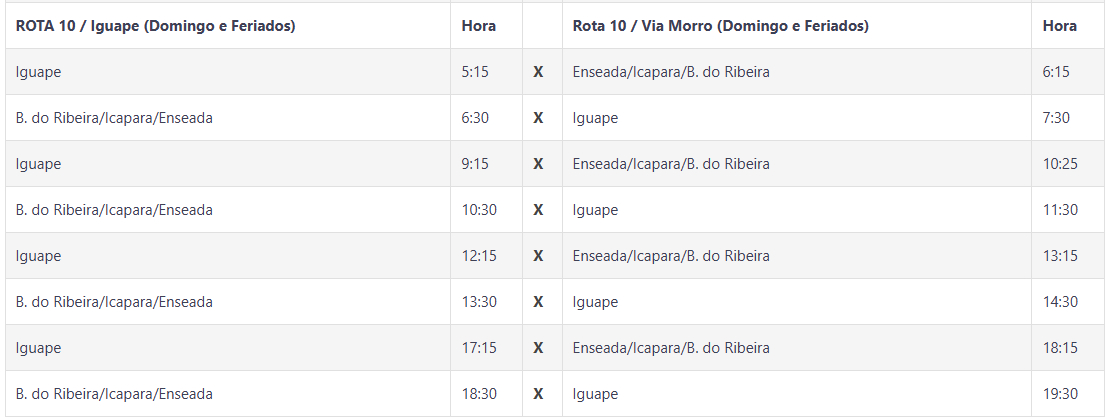Click the 10:30 time cell

(479, 210)
